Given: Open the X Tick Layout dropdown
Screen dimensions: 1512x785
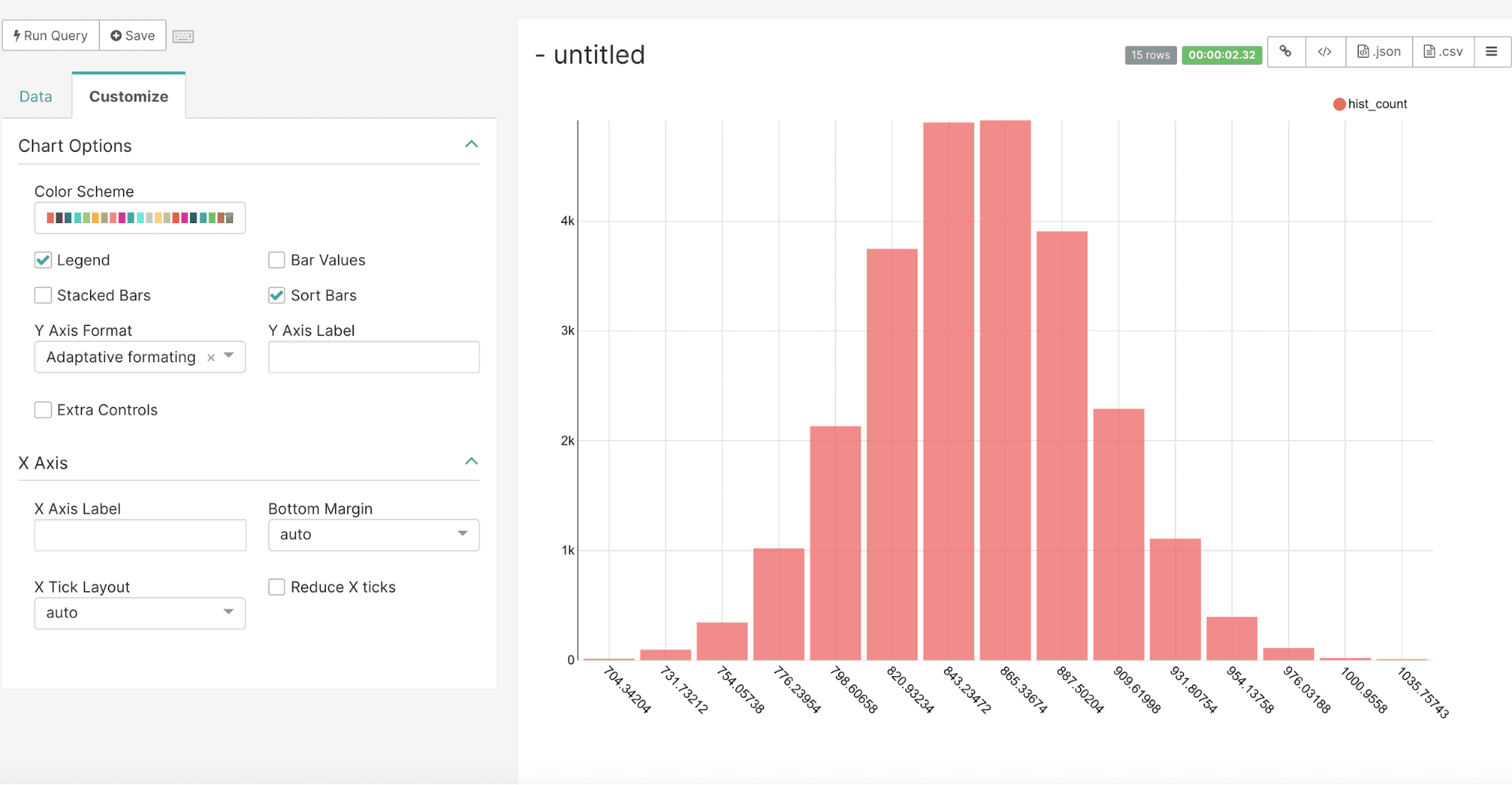Looking at the screenshot, I should point(140,613).
